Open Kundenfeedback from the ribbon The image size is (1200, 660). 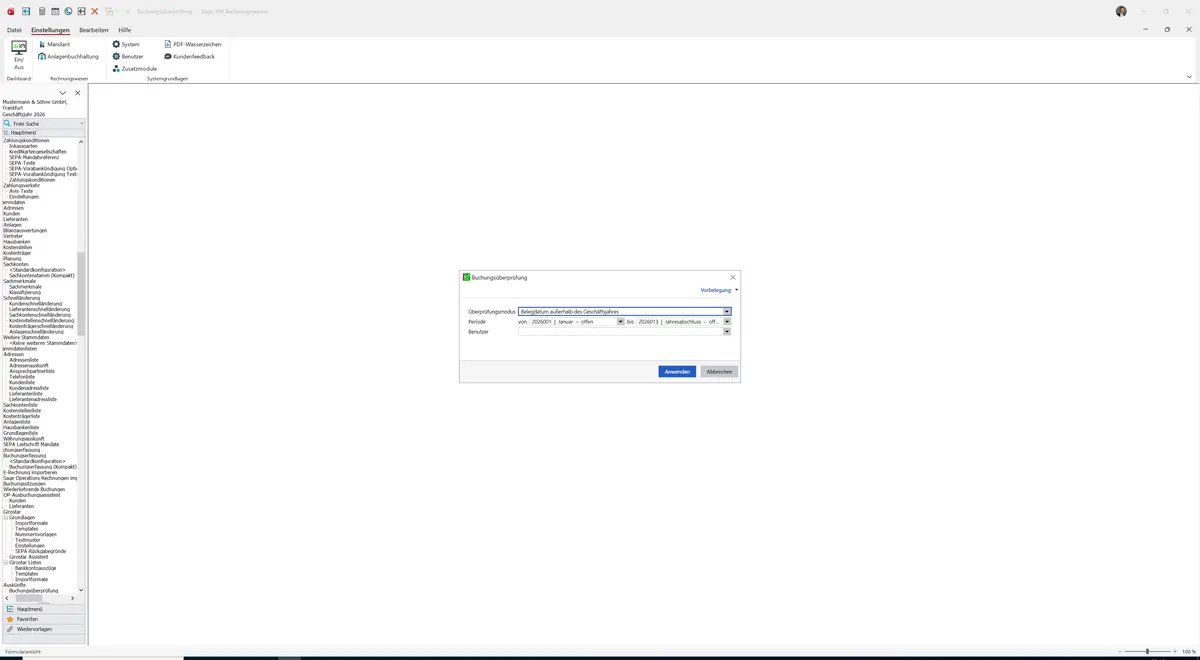click(x=189, y=57)
